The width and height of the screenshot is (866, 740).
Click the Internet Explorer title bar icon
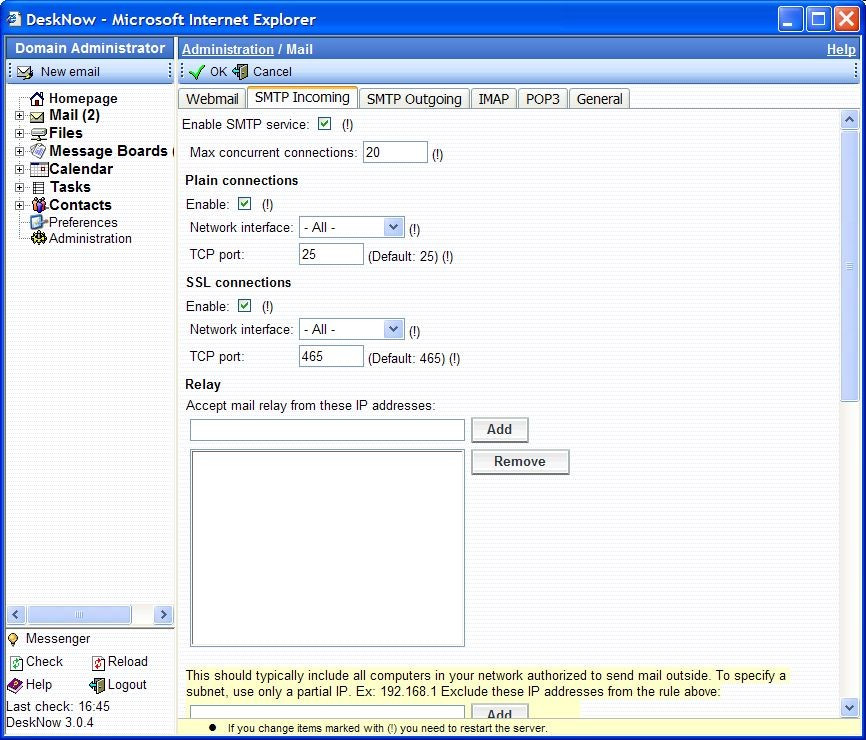pyautogui.click(x=14, y=19)
